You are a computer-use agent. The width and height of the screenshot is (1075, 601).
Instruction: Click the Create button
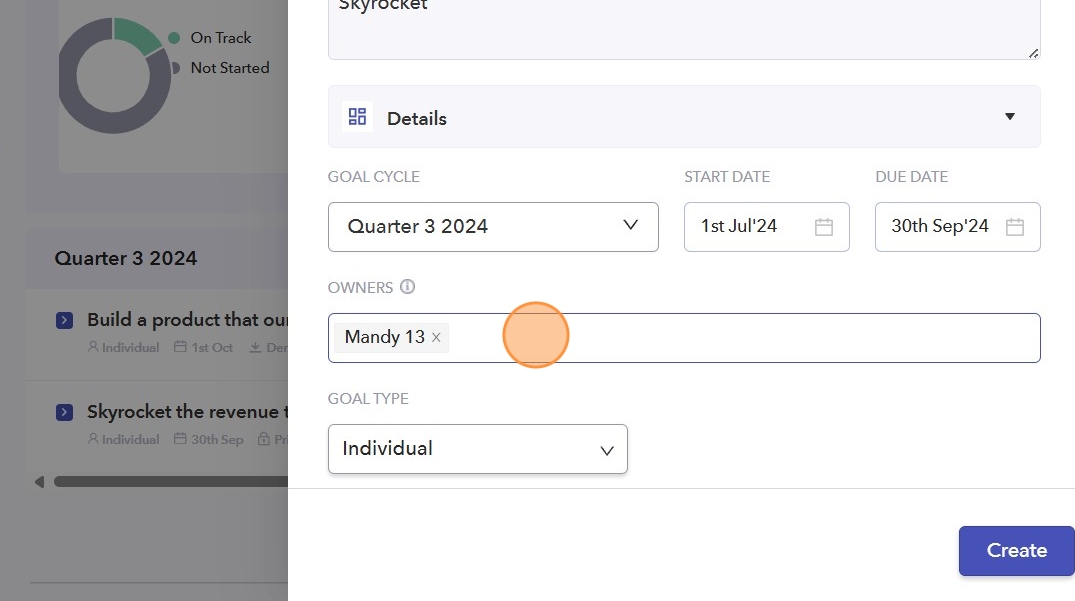pos(1016,551)
